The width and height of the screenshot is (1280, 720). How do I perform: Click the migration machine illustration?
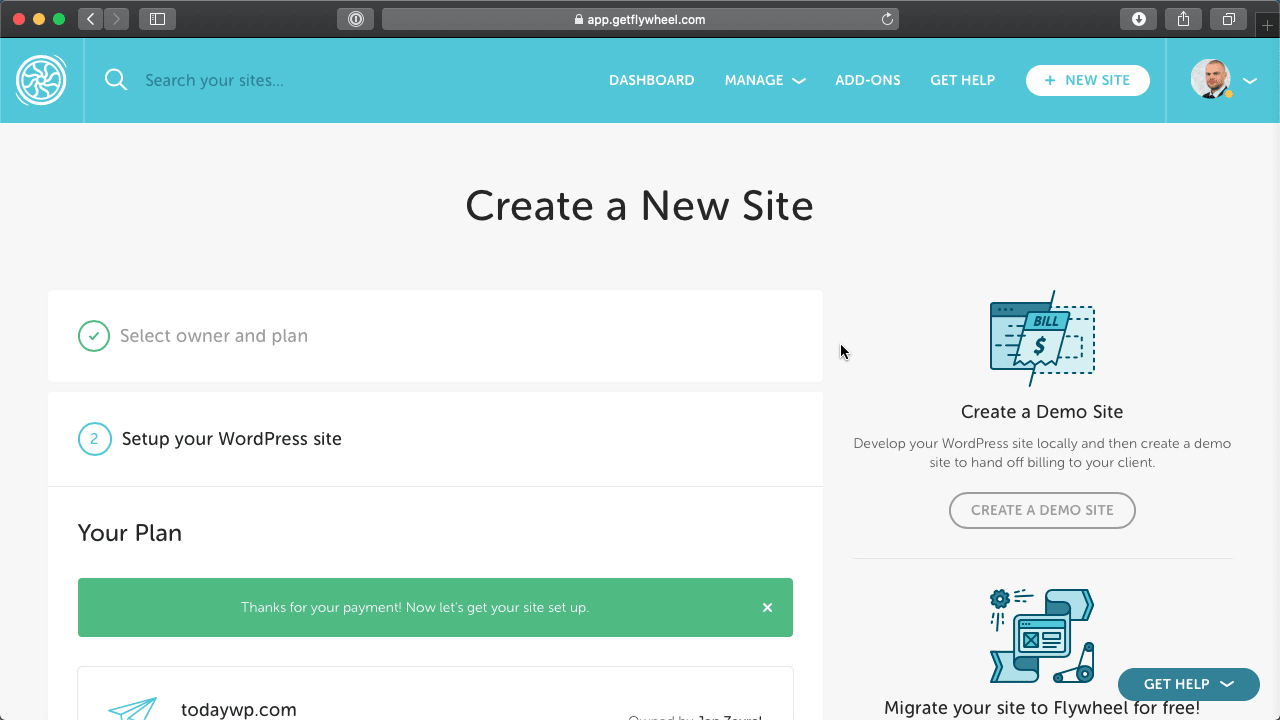point(1042,636)
